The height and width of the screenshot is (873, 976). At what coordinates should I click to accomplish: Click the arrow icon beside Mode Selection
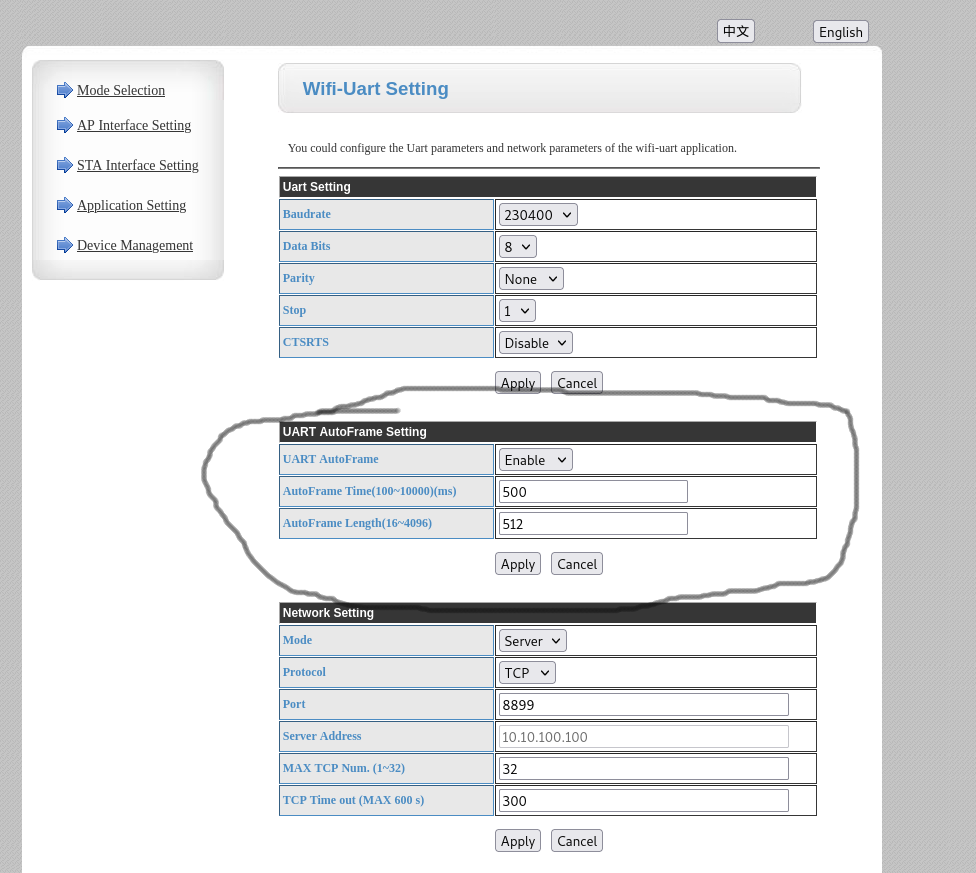point(65,90)
